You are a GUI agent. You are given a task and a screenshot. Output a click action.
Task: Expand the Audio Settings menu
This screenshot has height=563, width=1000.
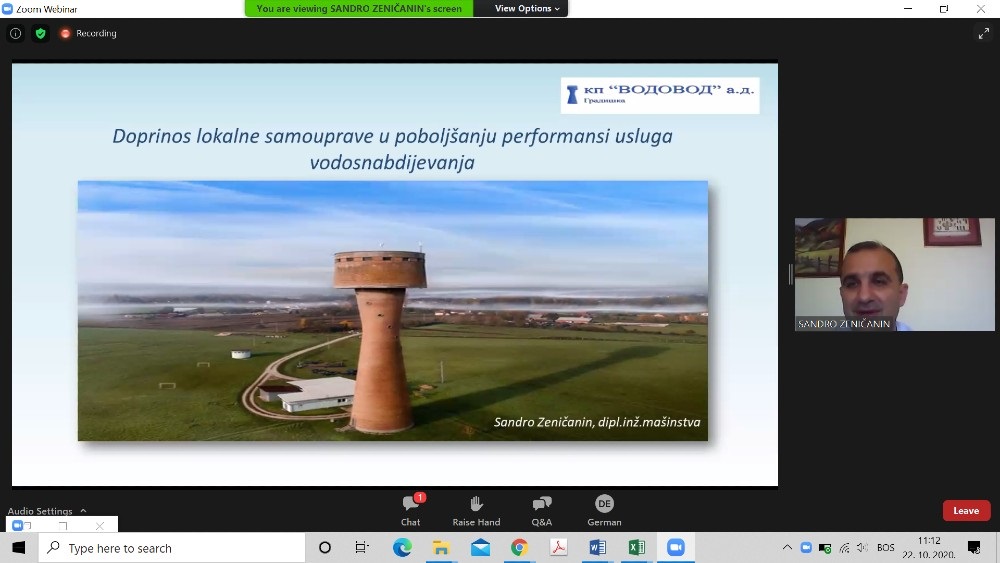click(47, 511)
